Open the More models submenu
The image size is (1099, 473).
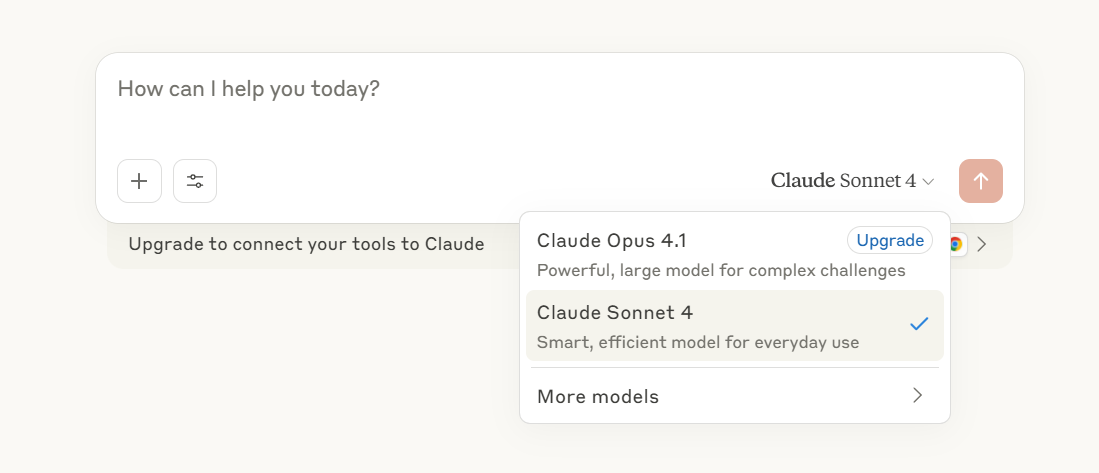point(735,396)
